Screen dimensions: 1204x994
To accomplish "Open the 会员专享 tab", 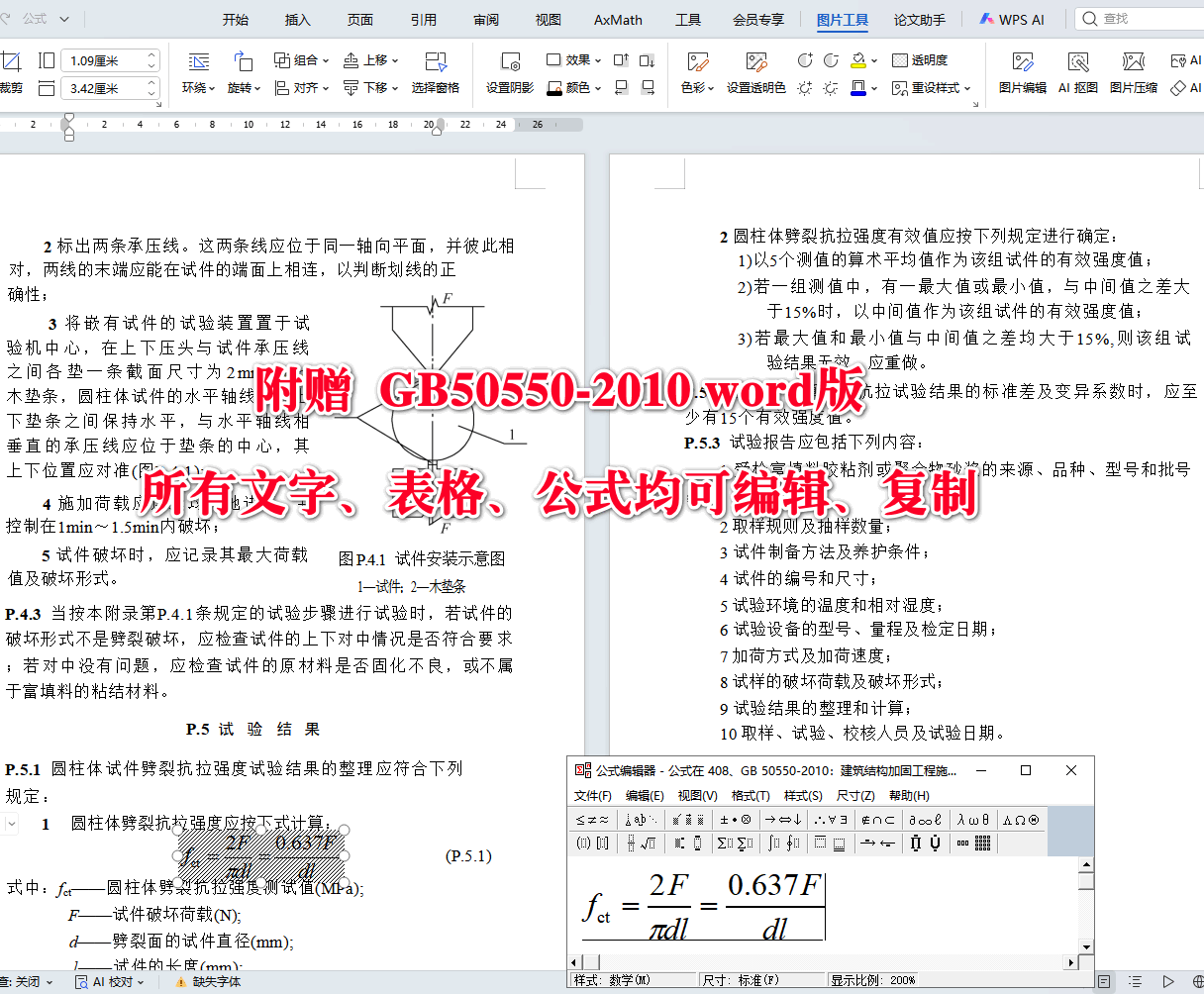I will pos(758,20).
